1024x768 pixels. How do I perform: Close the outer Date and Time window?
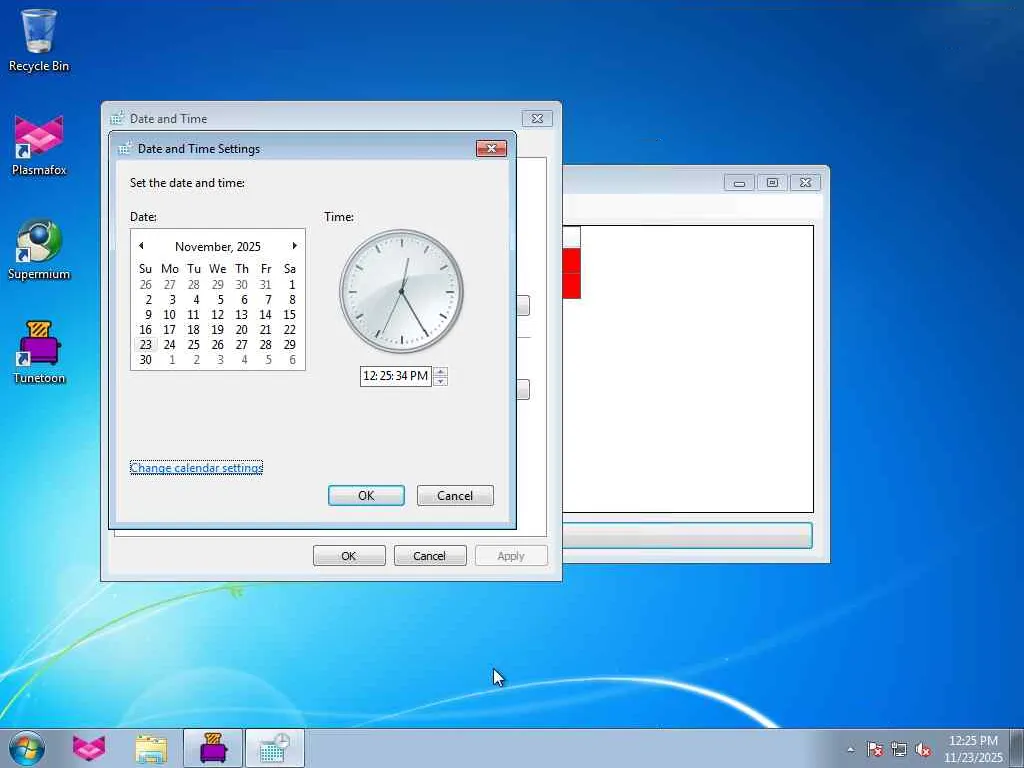(537, 118)
